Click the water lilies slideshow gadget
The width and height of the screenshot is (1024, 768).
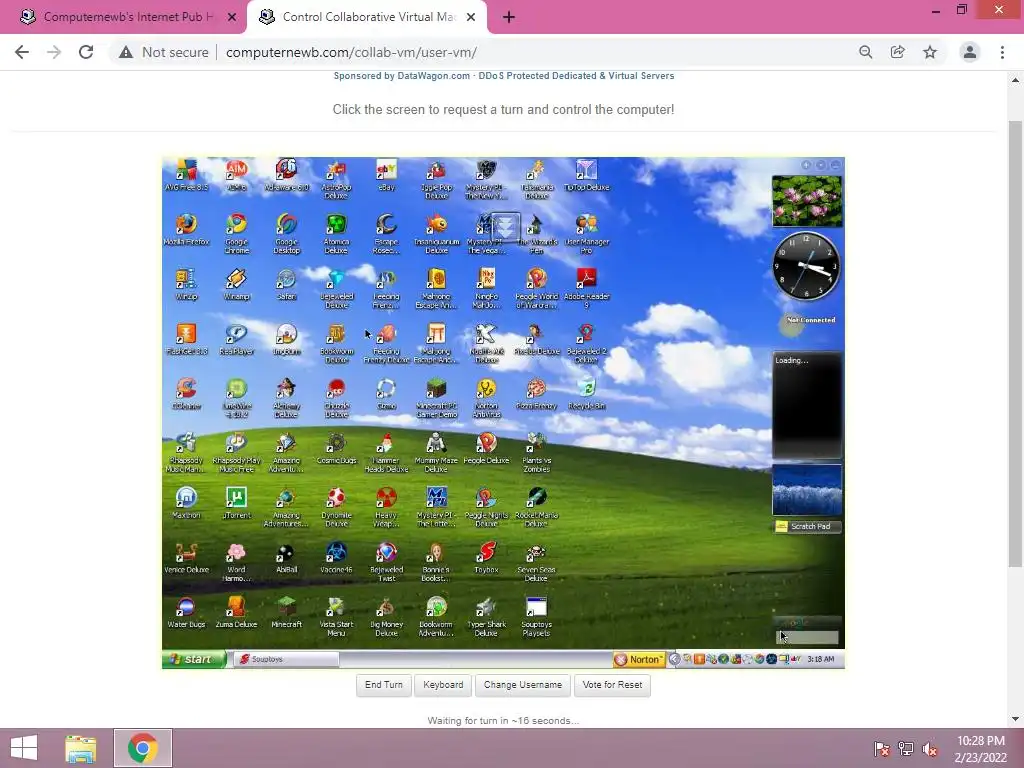click(x=807, y=201)
